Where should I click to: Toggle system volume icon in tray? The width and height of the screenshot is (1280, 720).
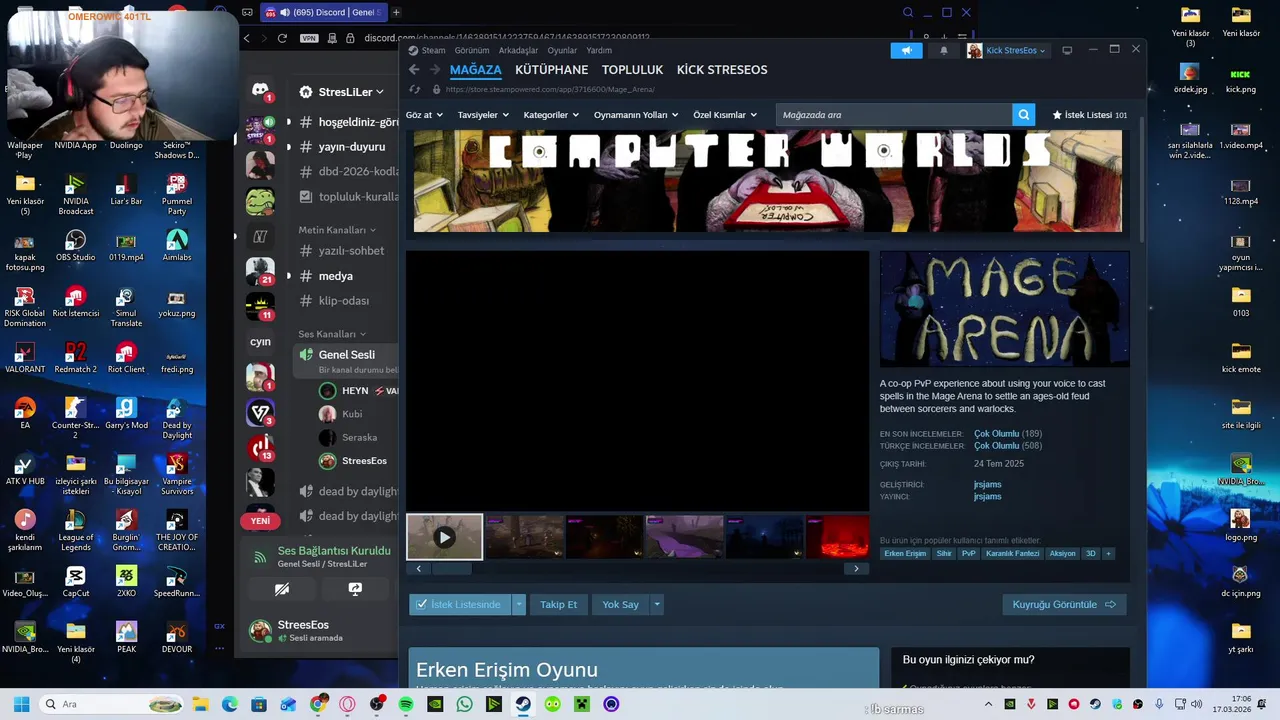[1196, 704]
